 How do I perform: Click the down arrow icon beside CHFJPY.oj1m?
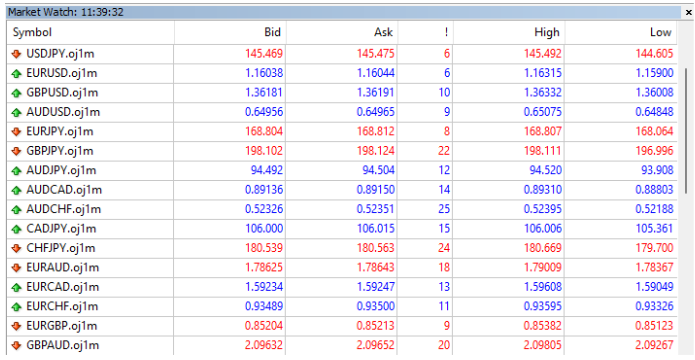[x=16, y=248]
